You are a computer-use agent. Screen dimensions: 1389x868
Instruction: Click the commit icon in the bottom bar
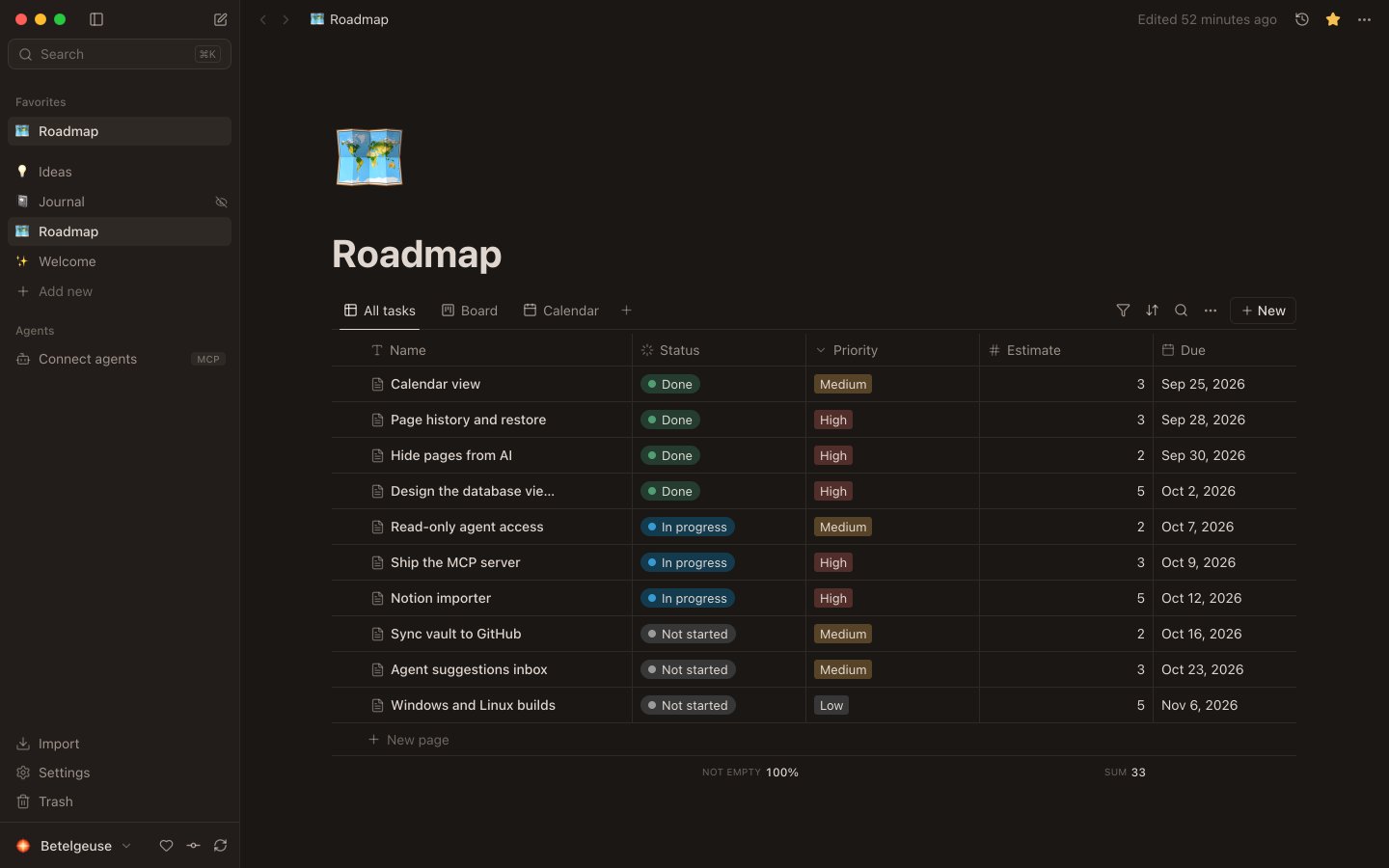(x=194, y=846)
